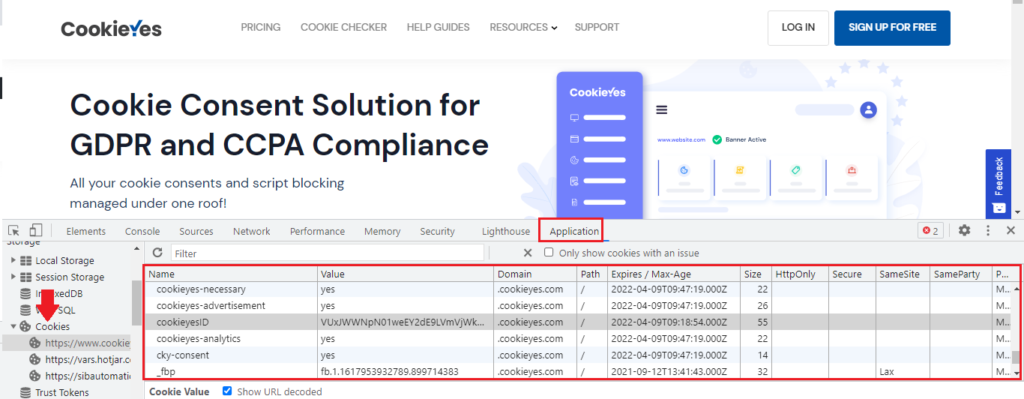Open DevTools settings gear icon
This screenshot has height=399, width=1024.
point(964,230)
